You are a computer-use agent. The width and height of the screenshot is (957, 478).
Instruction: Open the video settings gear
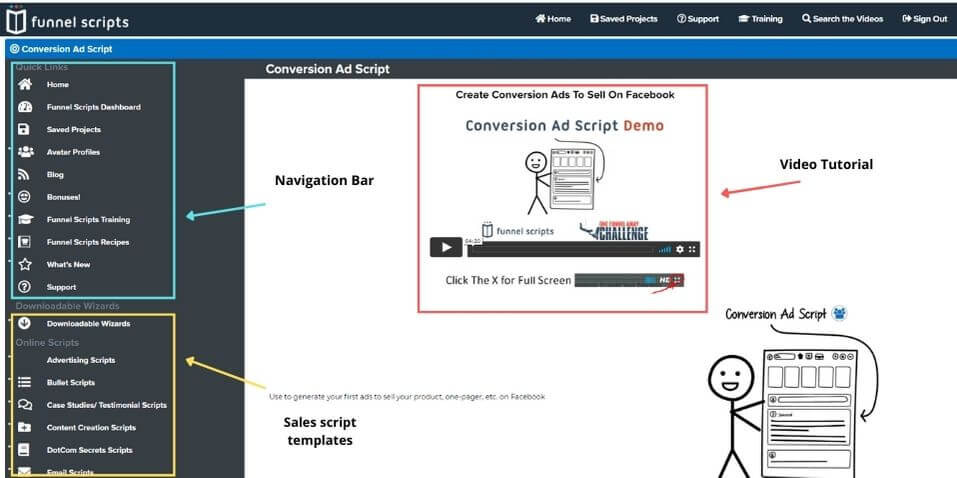click(x=680, y=249)
